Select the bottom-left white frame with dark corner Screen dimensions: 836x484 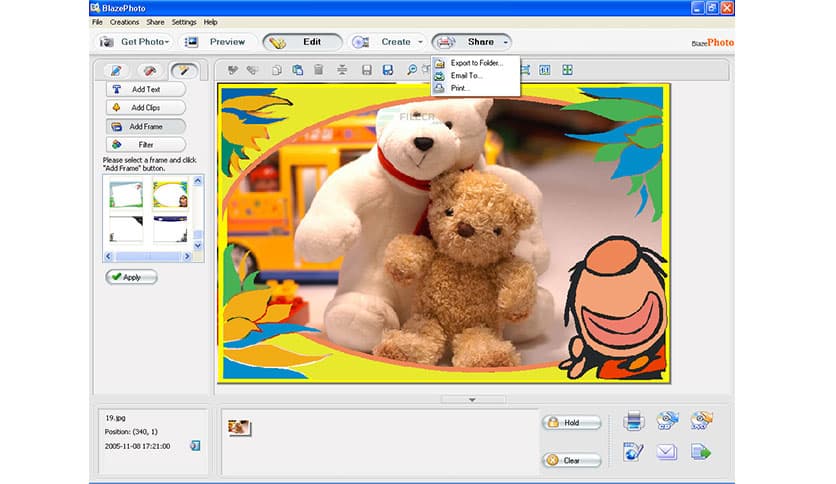tap(126, 229)
